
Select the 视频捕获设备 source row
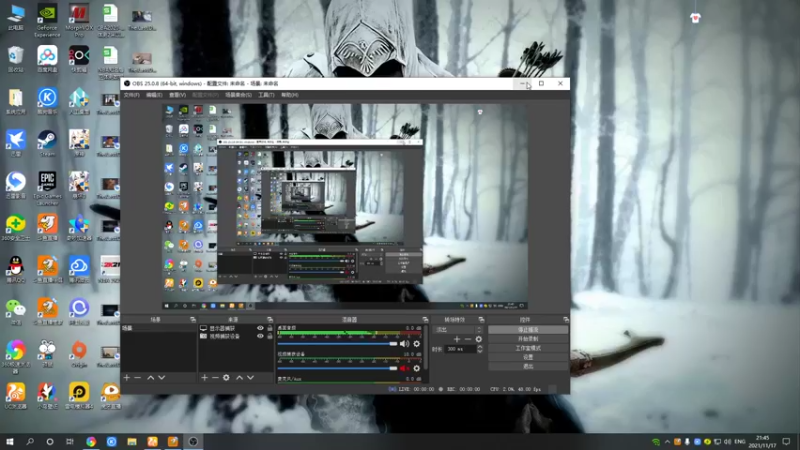coord(236,336)
